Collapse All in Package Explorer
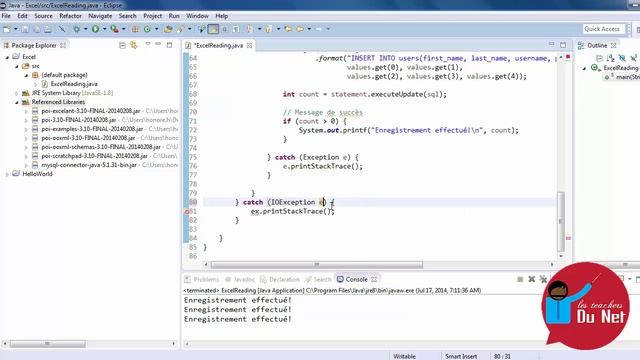640x360 pixels. [x=122, y=45]
